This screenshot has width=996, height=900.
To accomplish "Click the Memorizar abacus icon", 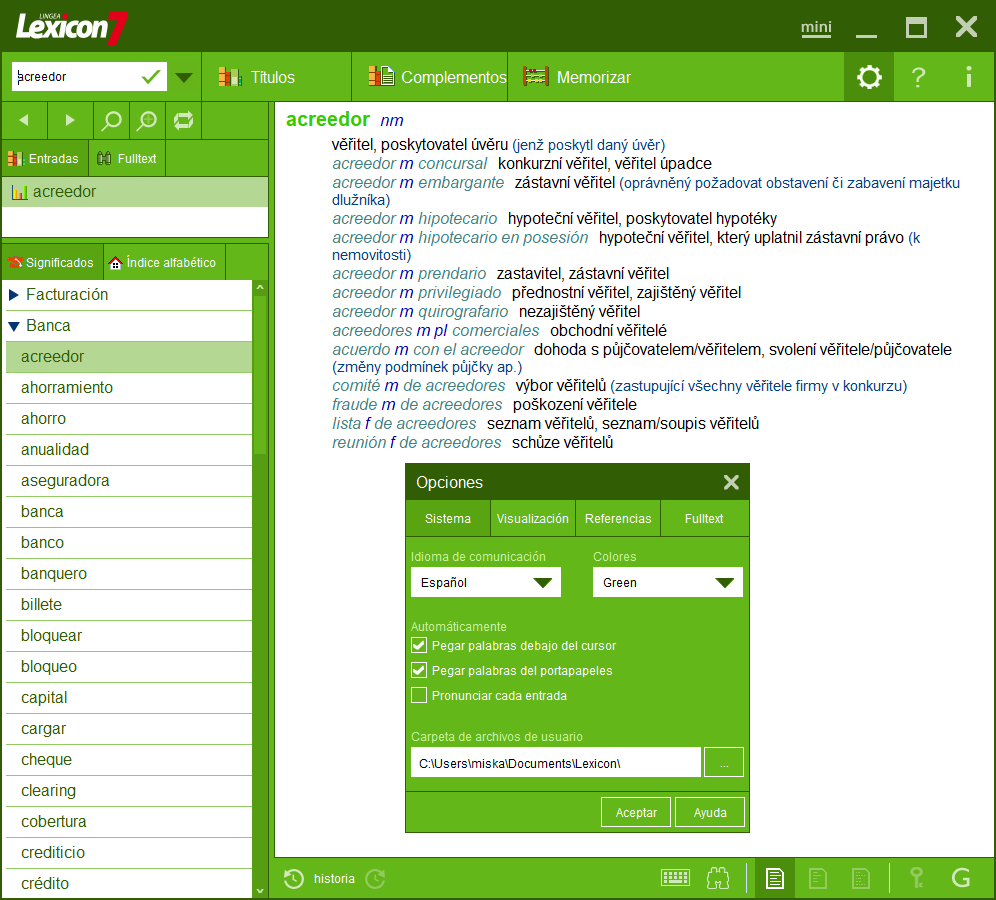I will (535, 77).
